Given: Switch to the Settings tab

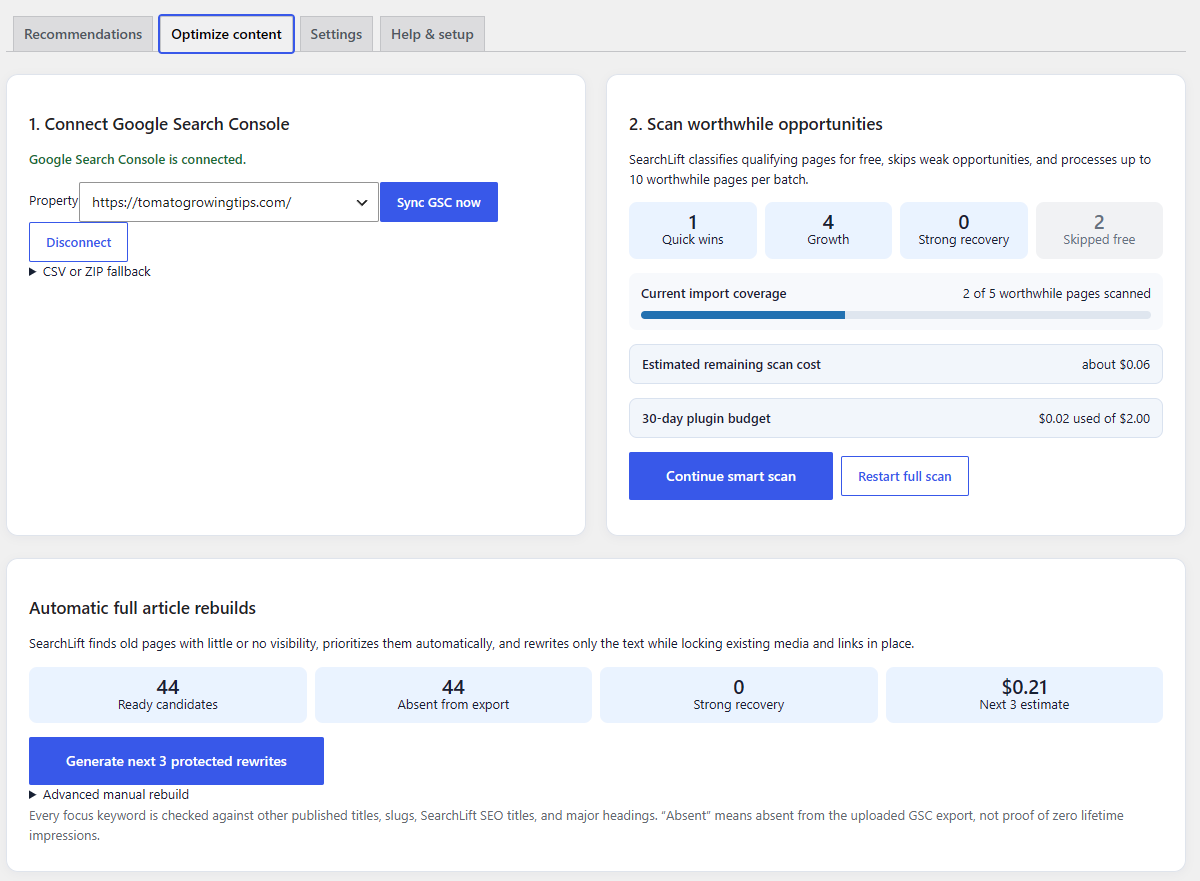Looking at the screenshot, I should coord(336,34).
